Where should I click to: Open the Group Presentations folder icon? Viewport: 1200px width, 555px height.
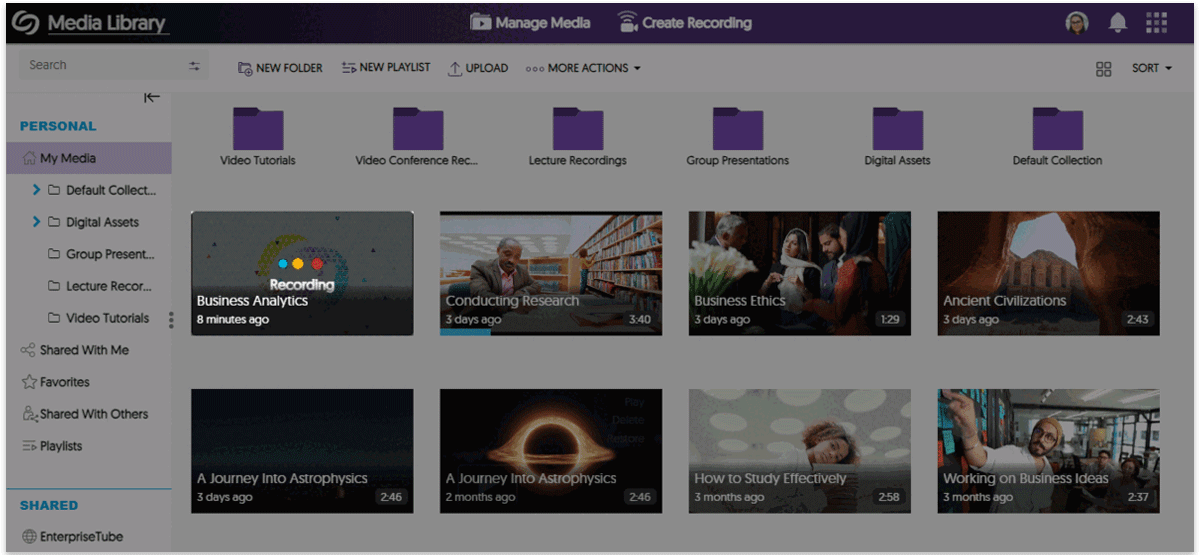pyautogui.click(x=738, y=129)
